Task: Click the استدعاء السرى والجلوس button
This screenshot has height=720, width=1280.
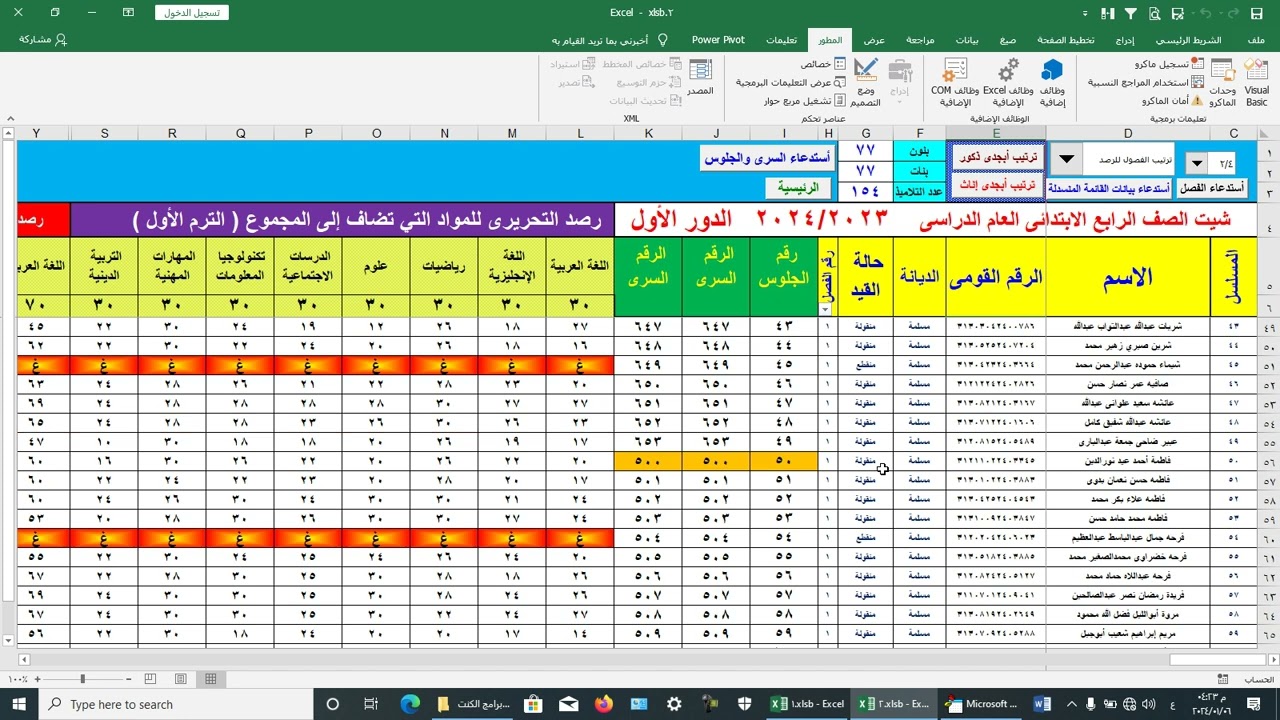Action: 766,158
